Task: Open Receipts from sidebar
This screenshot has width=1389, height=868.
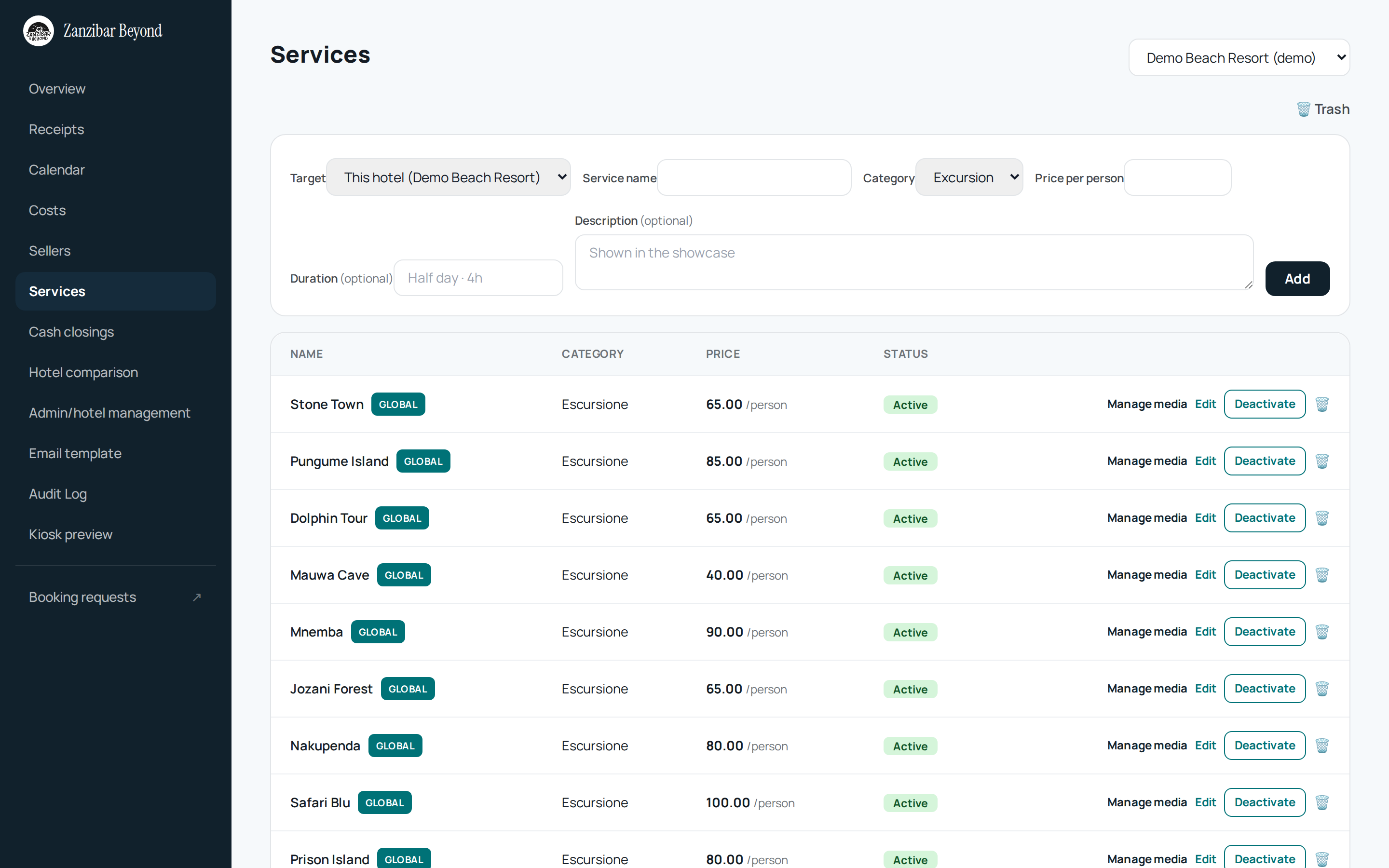Action: (115, 129)
